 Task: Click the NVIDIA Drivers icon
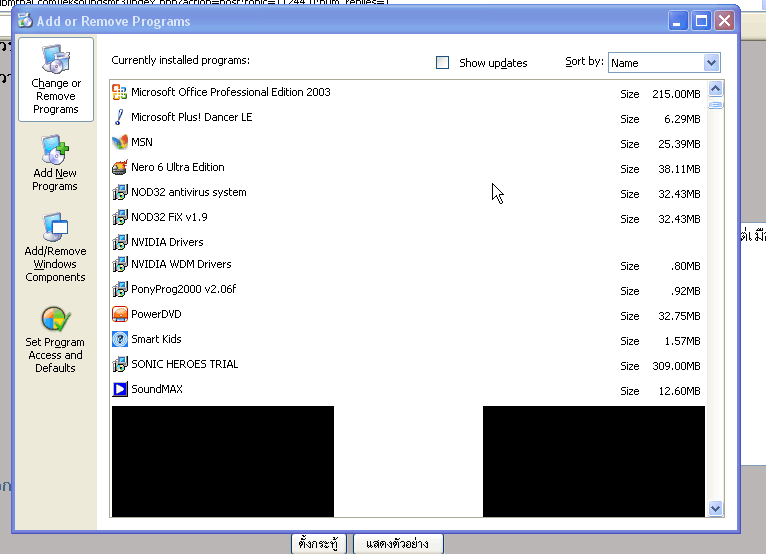tap(120, 242)
